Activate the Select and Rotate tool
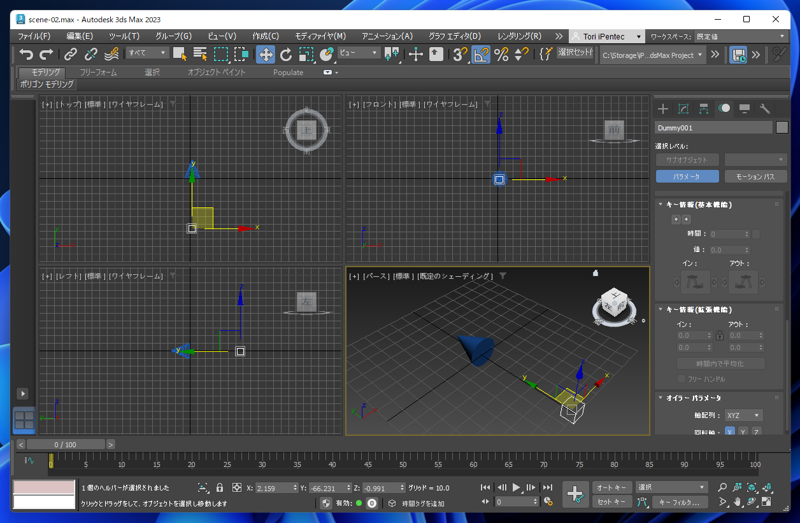Image resolution: width=800 pixels, height=523 pixels. 286,54
